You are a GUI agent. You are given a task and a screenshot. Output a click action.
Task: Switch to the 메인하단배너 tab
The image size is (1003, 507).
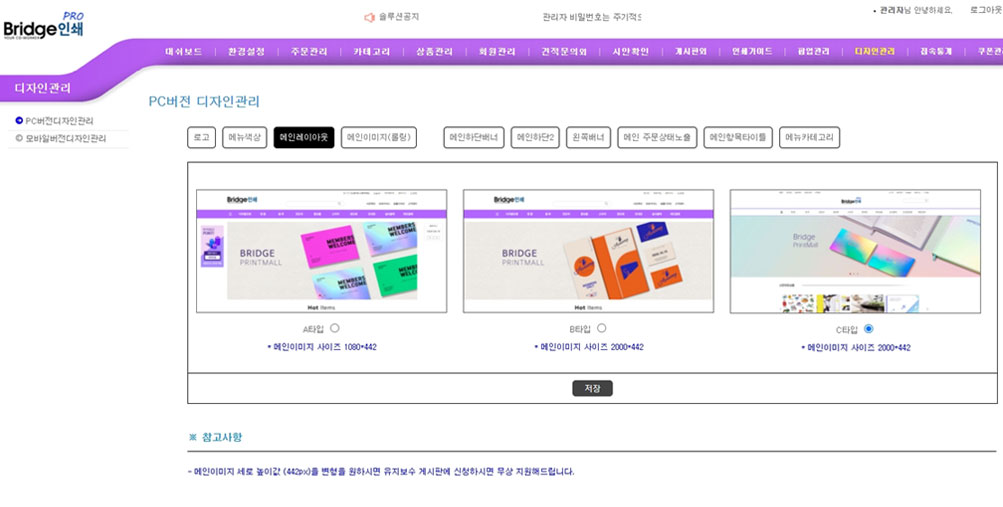coord(474,137)
